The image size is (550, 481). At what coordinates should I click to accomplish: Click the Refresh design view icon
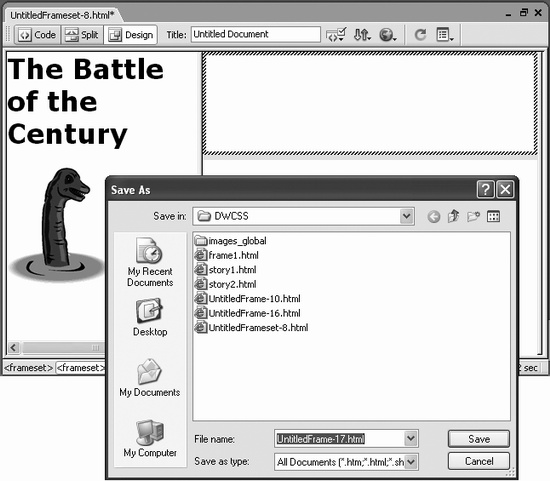pyautogui.click(x=420, y=34)
